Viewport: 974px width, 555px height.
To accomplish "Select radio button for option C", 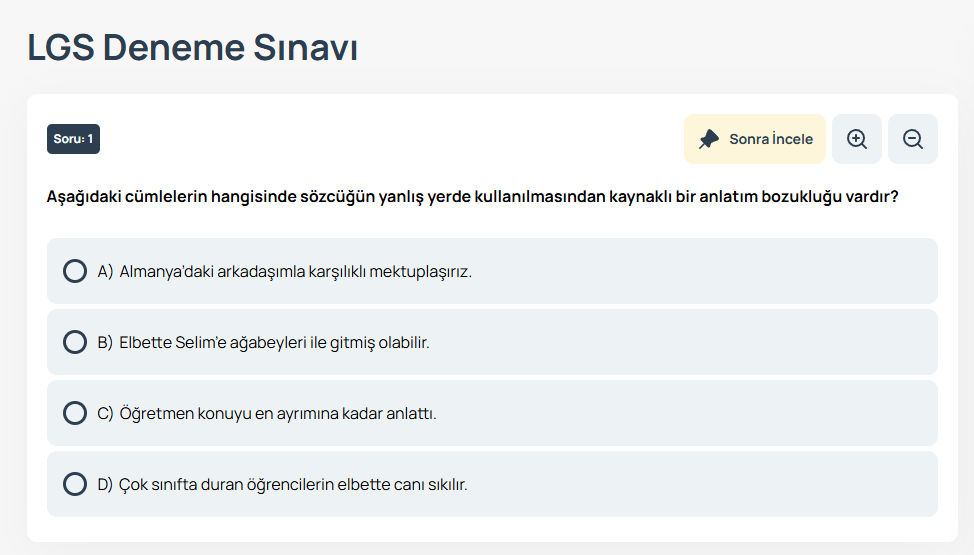I will [x=75, y=413].
